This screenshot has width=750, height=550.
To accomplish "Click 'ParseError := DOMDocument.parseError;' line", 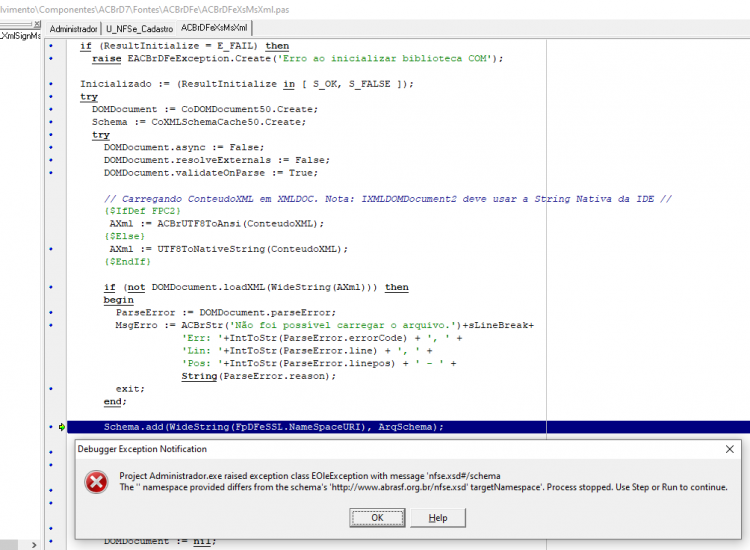I will click(226, 312).
